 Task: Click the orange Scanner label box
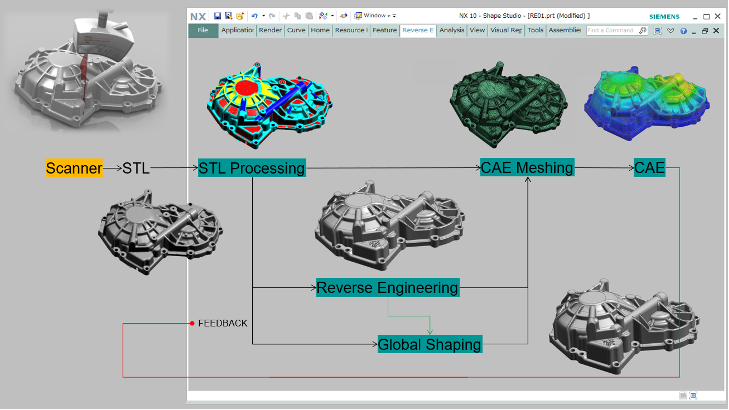tap(74, 168)
